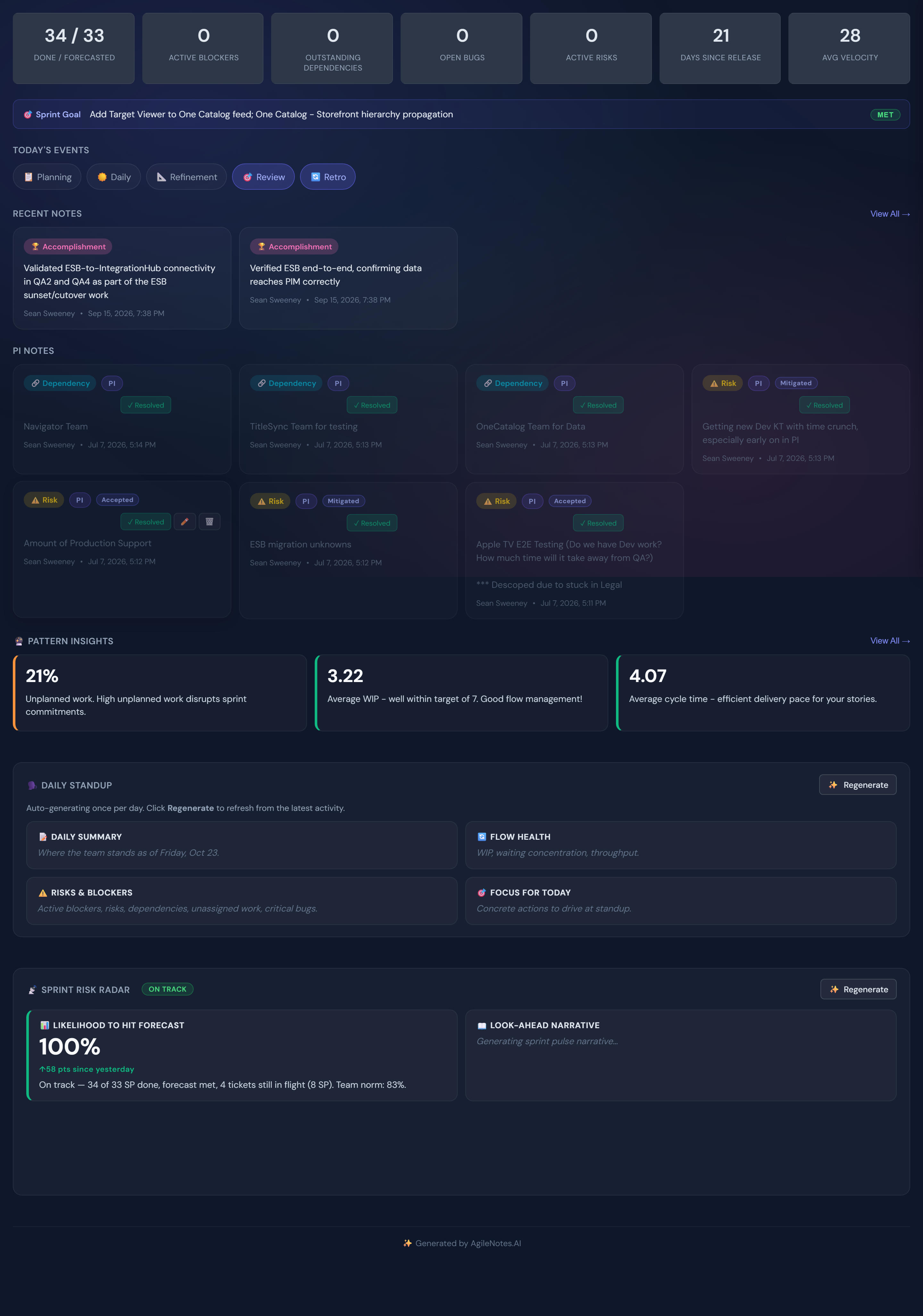Click the link icon on OneCatalog Team dependency
Screen dimensions: 923x1316
(x=488, y=383)
